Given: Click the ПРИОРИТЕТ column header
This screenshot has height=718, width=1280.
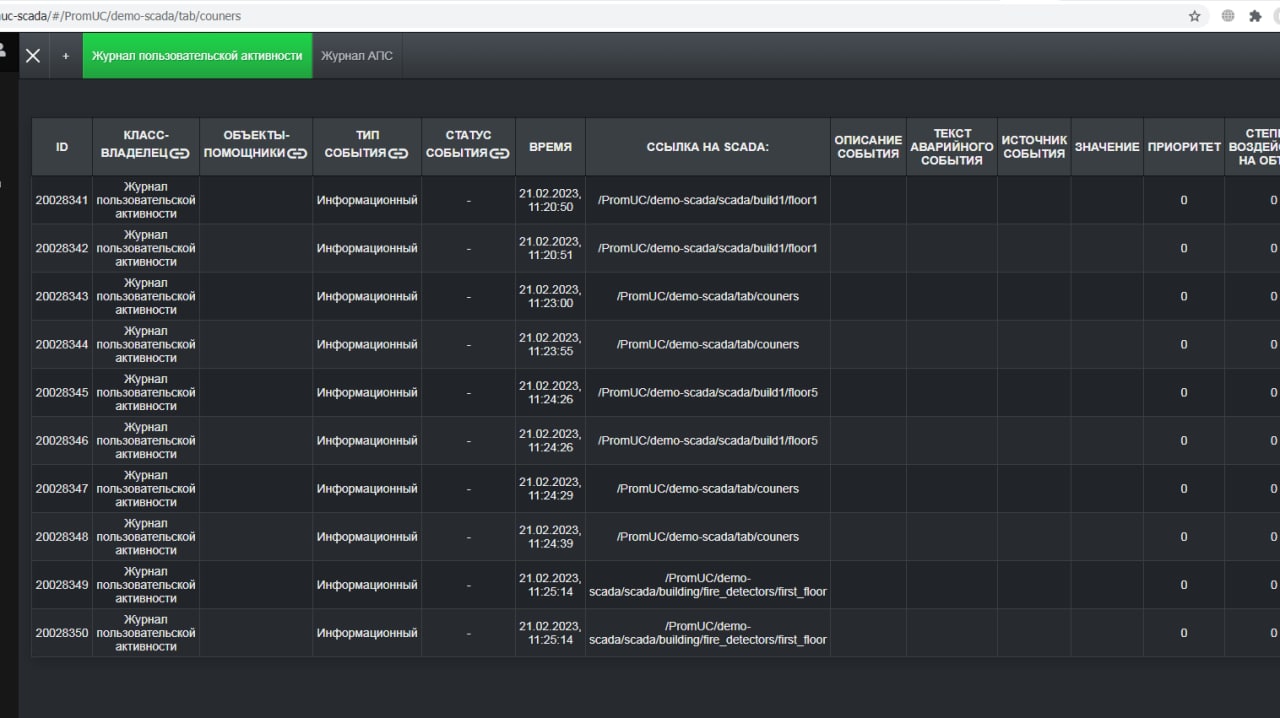Looking at the screenshot, I should click(1184, 147).
